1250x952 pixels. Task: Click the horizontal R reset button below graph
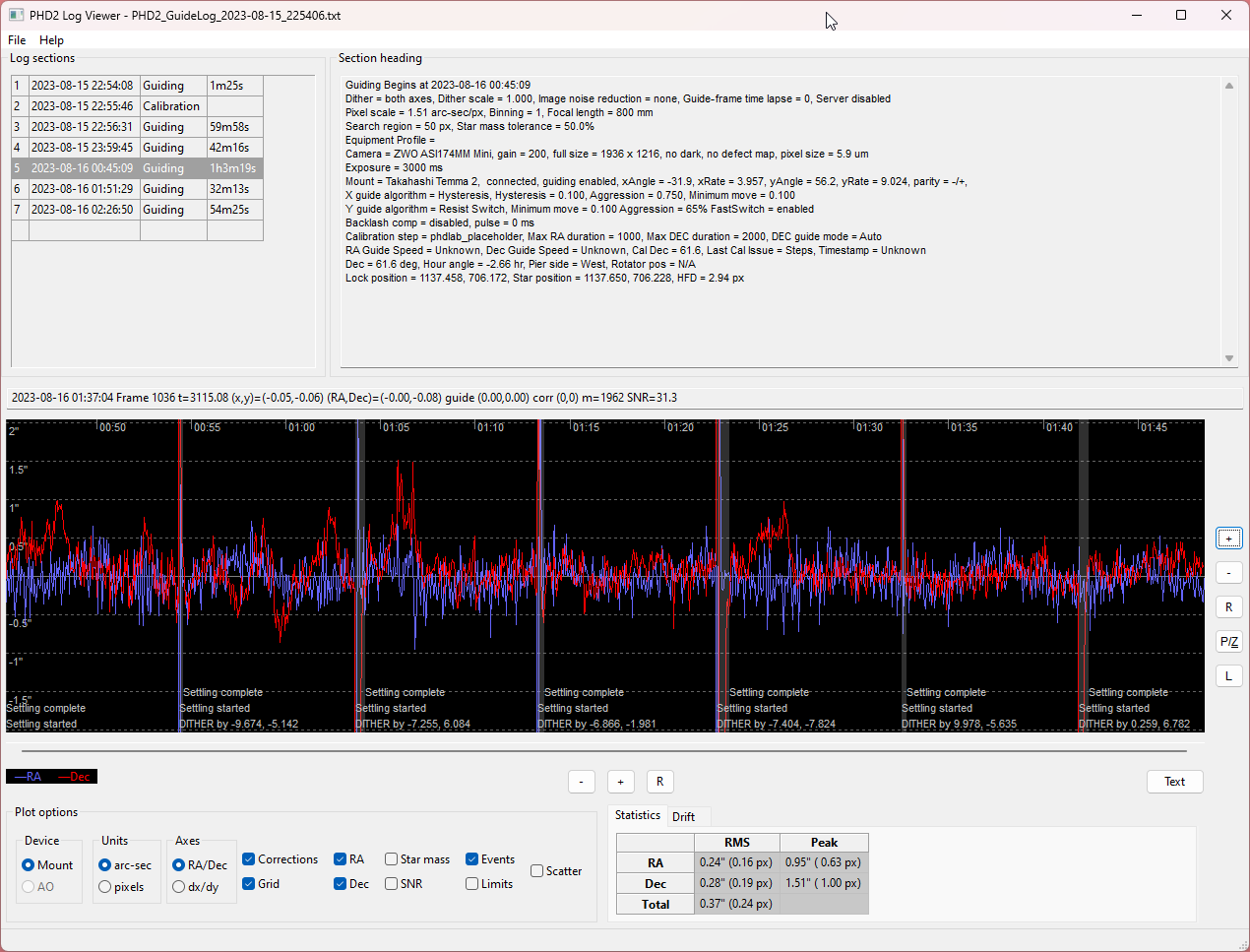(659, 782)
